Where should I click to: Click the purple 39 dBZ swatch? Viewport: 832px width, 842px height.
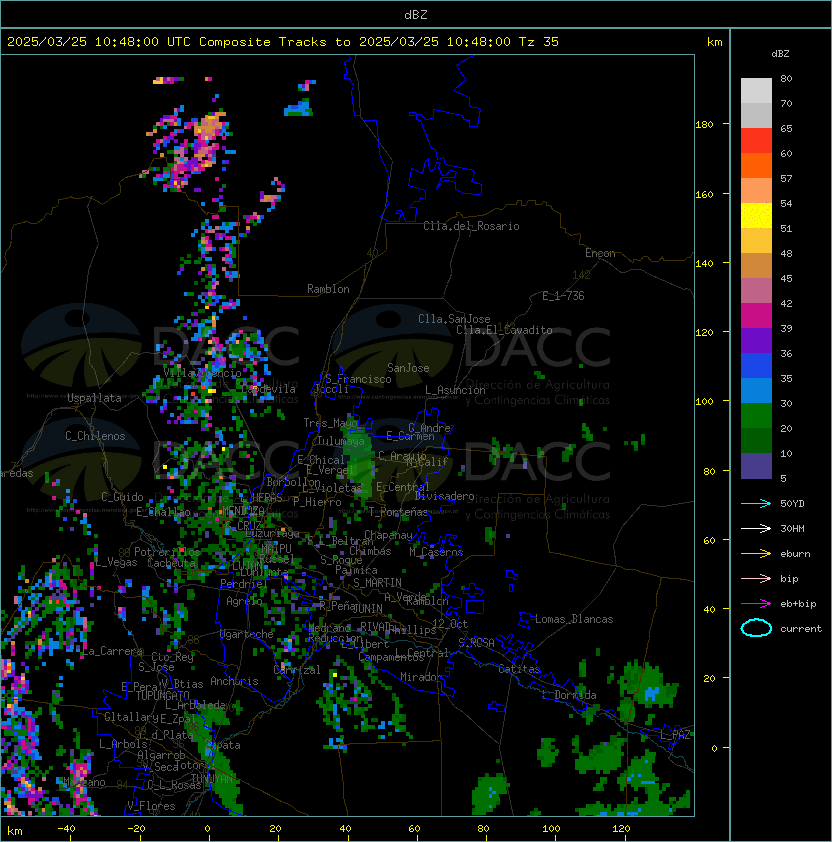point(756,340)
